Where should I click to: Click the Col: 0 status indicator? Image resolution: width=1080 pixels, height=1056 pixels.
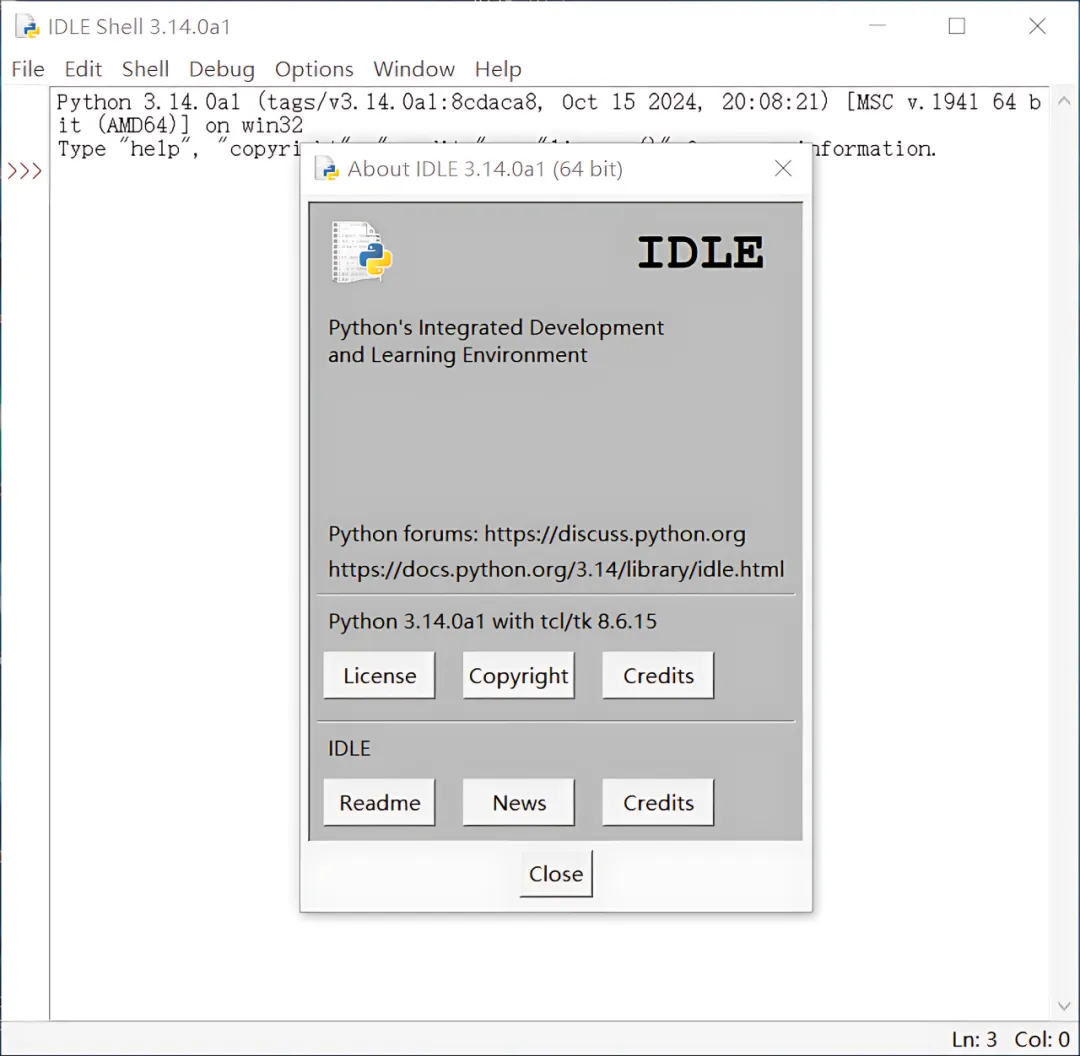point(1042,1039)
